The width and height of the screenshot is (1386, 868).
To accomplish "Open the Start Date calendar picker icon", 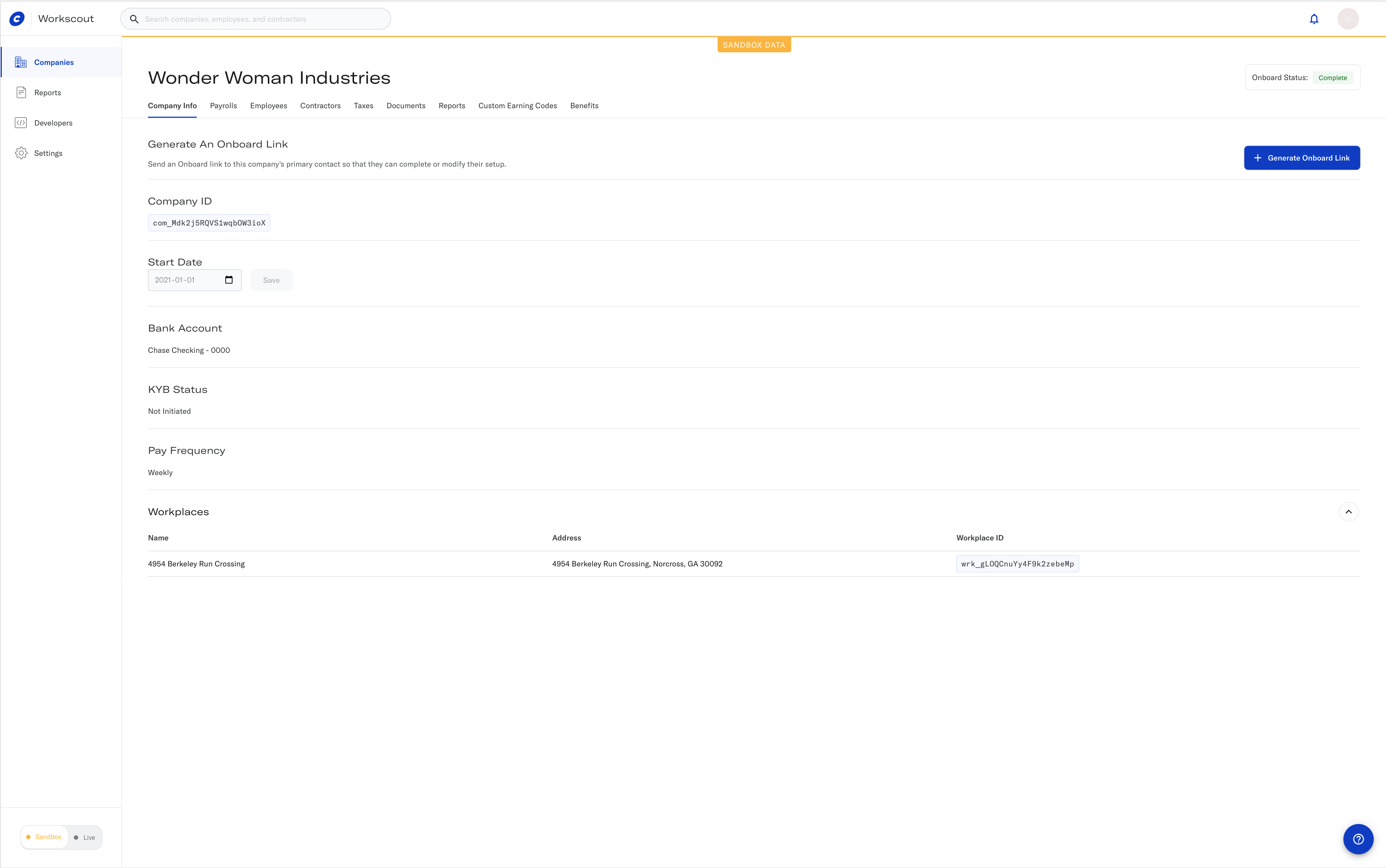I will pyautogui.click(x=228, y=280).
